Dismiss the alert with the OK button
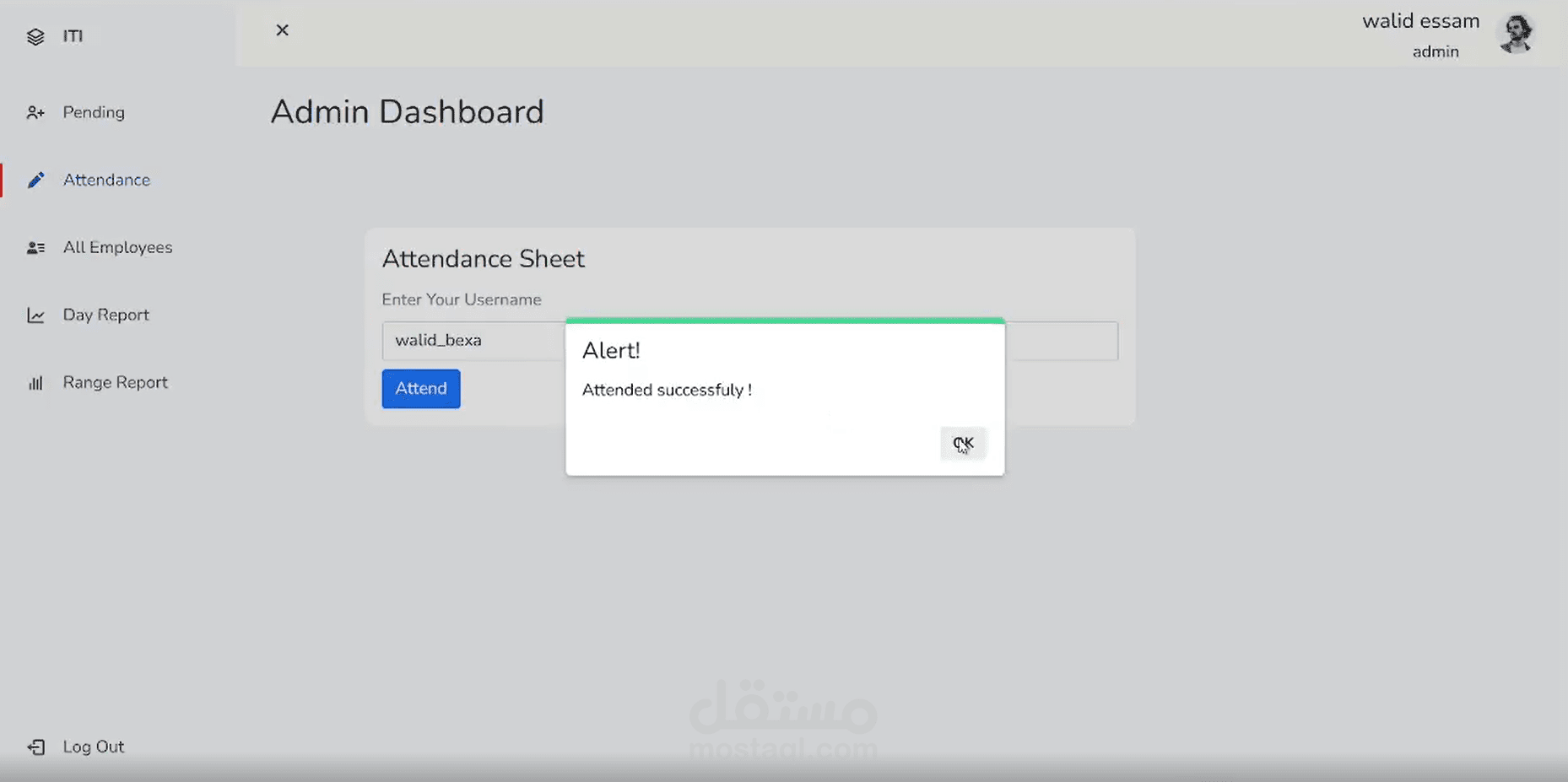The width and height of the screenshot is (1568, 782). (x=963, y=443)
